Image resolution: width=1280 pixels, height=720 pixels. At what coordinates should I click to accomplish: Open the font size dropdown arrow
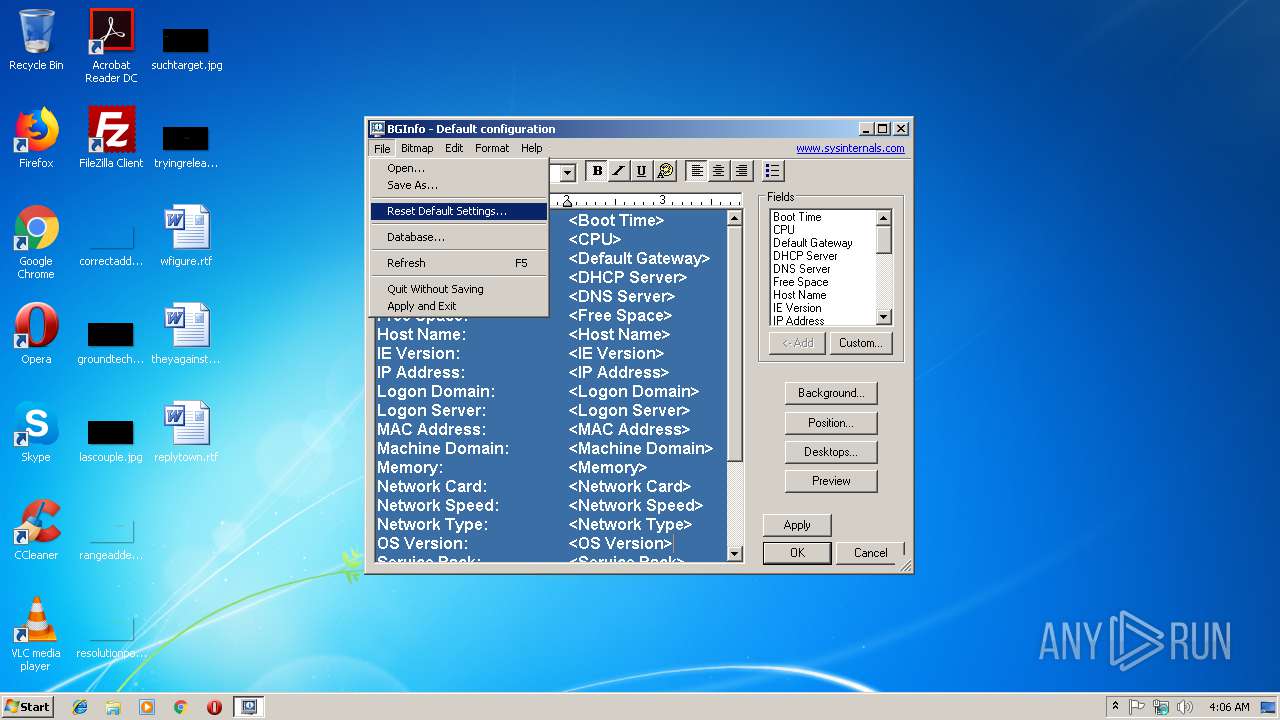[567, 172]
